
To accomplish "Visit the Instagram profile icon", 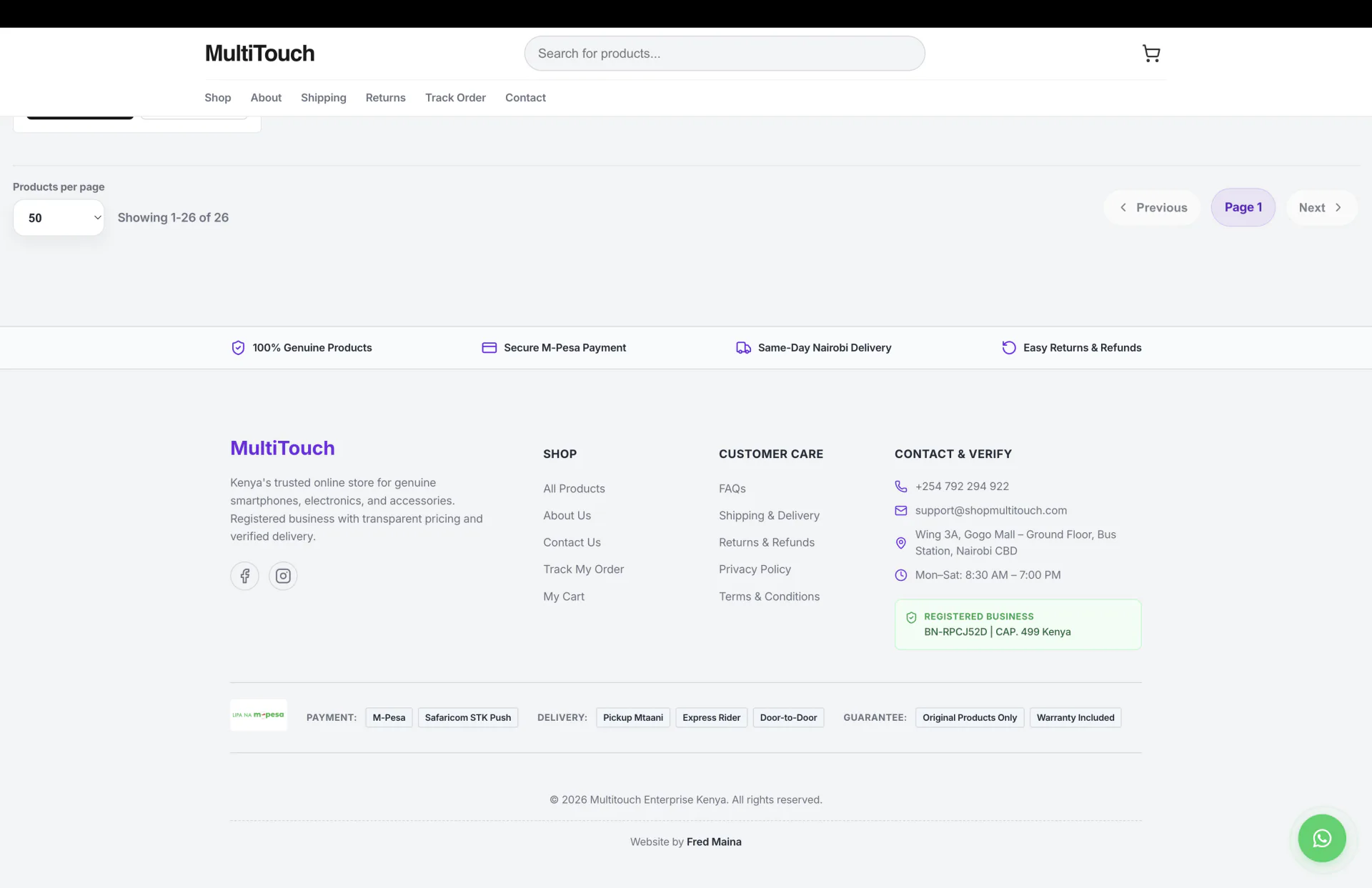I will [x=283, y=576].
